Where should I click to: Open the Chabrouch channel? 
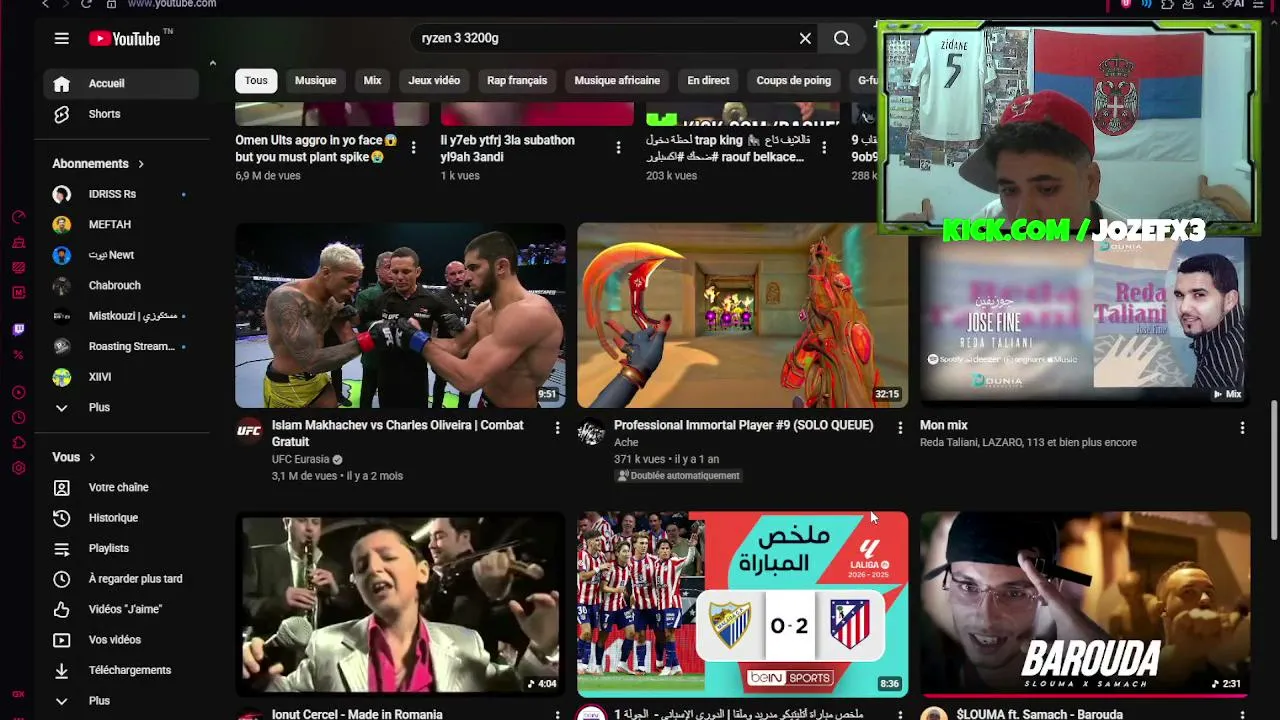121,286
